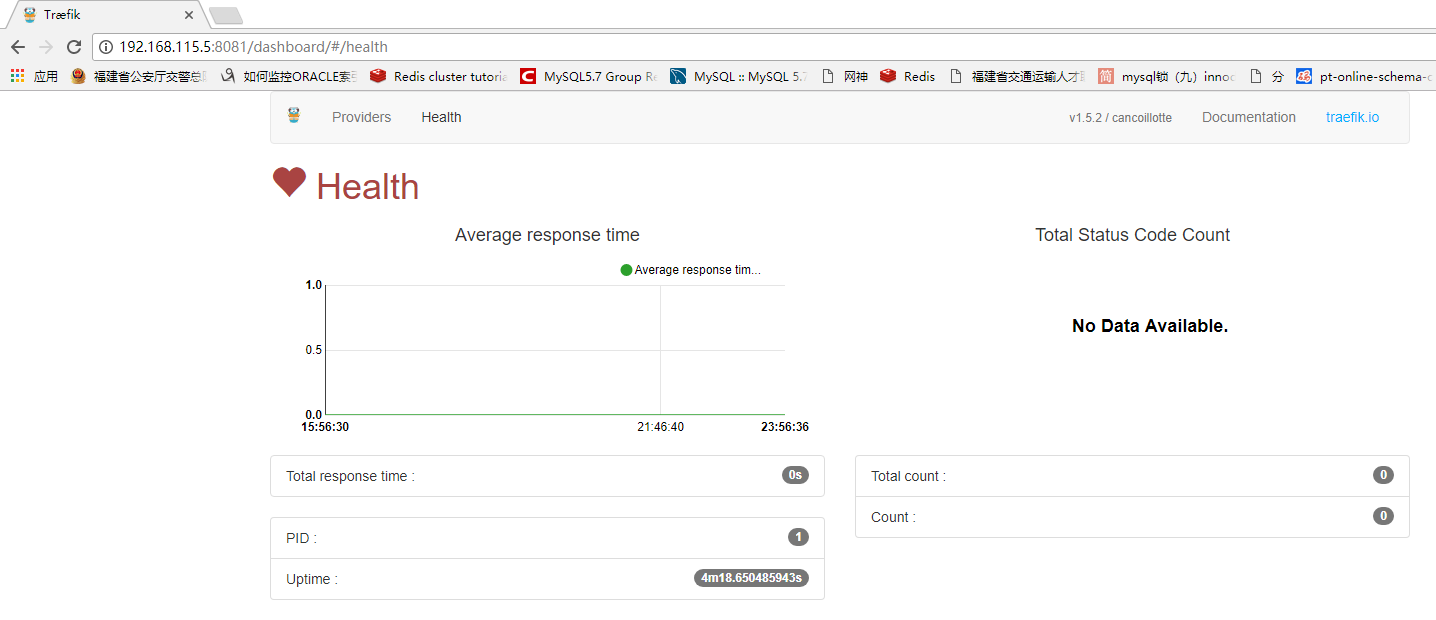This screenshot has height=620, width=1436.
Task: Open the bookmark labeled 分
Action: click(x=1266, y=76)
